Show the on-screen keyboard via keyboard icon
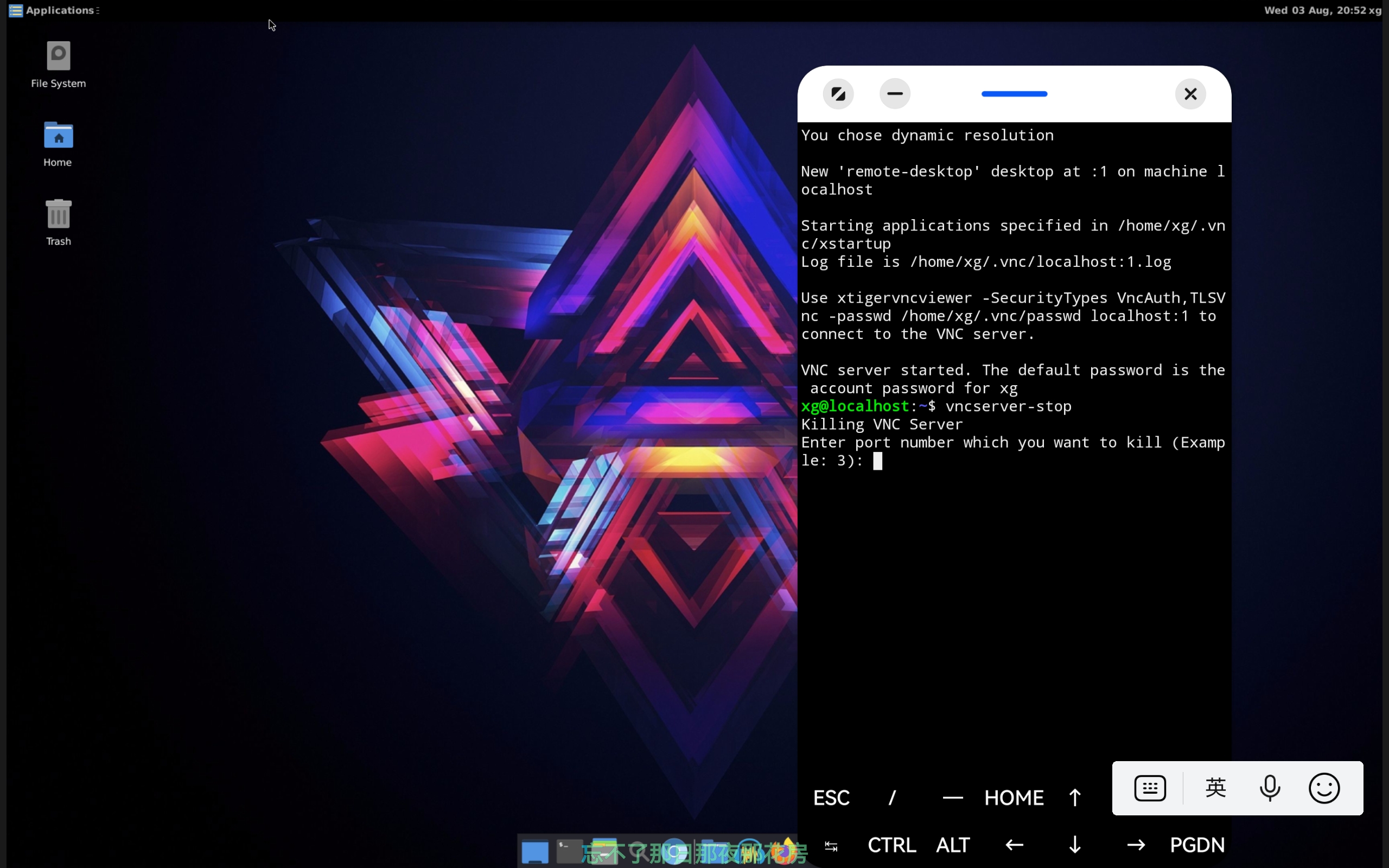The image size is (1389, 868). [1150, 788]
